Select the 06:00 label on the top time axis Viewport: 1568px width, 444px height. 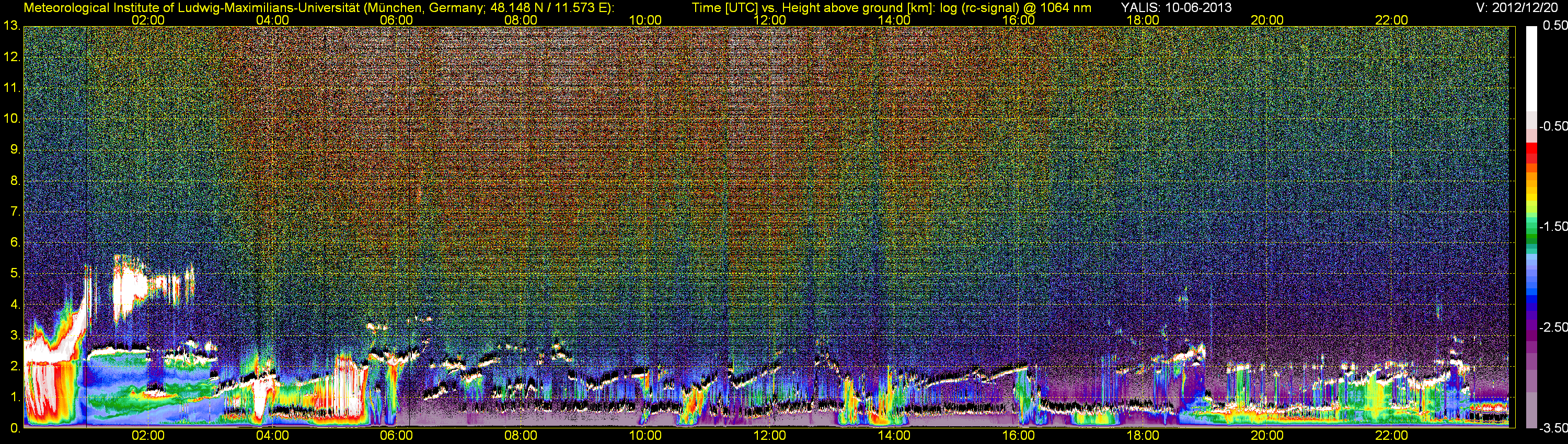tap(396, 20)
